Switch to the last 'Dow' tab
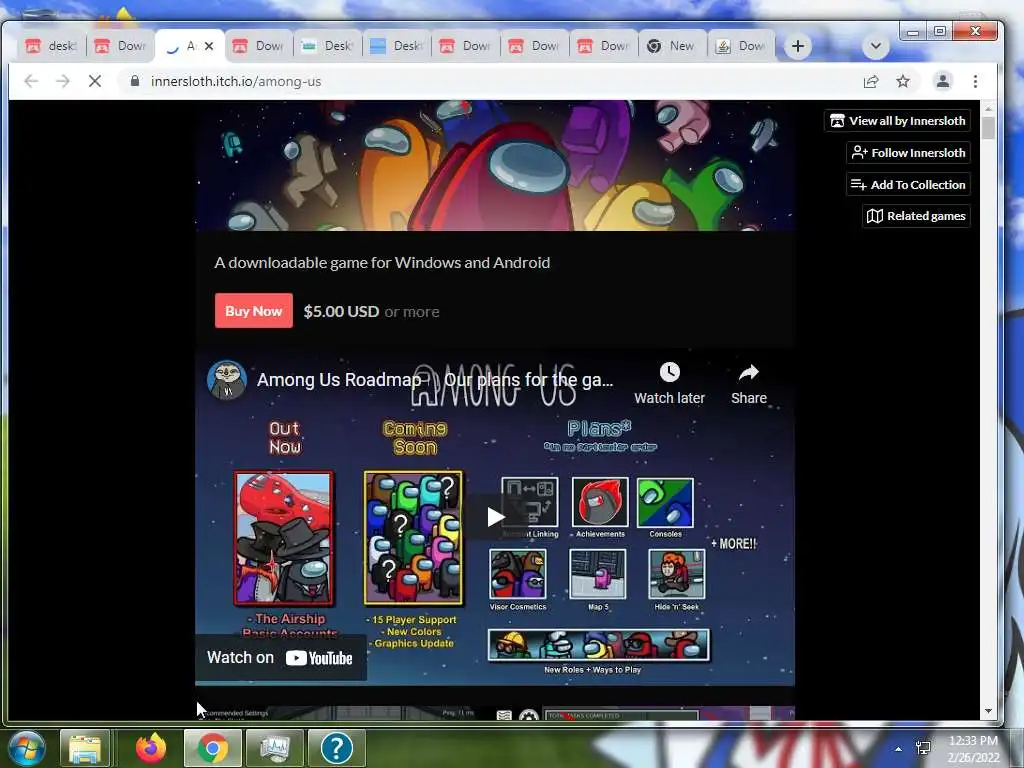1024x768 pixels. 741,46
